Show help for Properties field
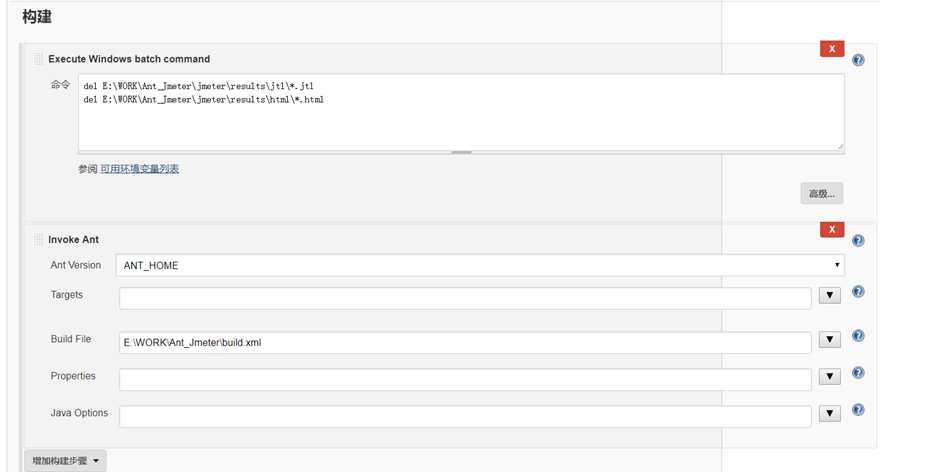Screen dimensions: 925x472 (858, 373)
